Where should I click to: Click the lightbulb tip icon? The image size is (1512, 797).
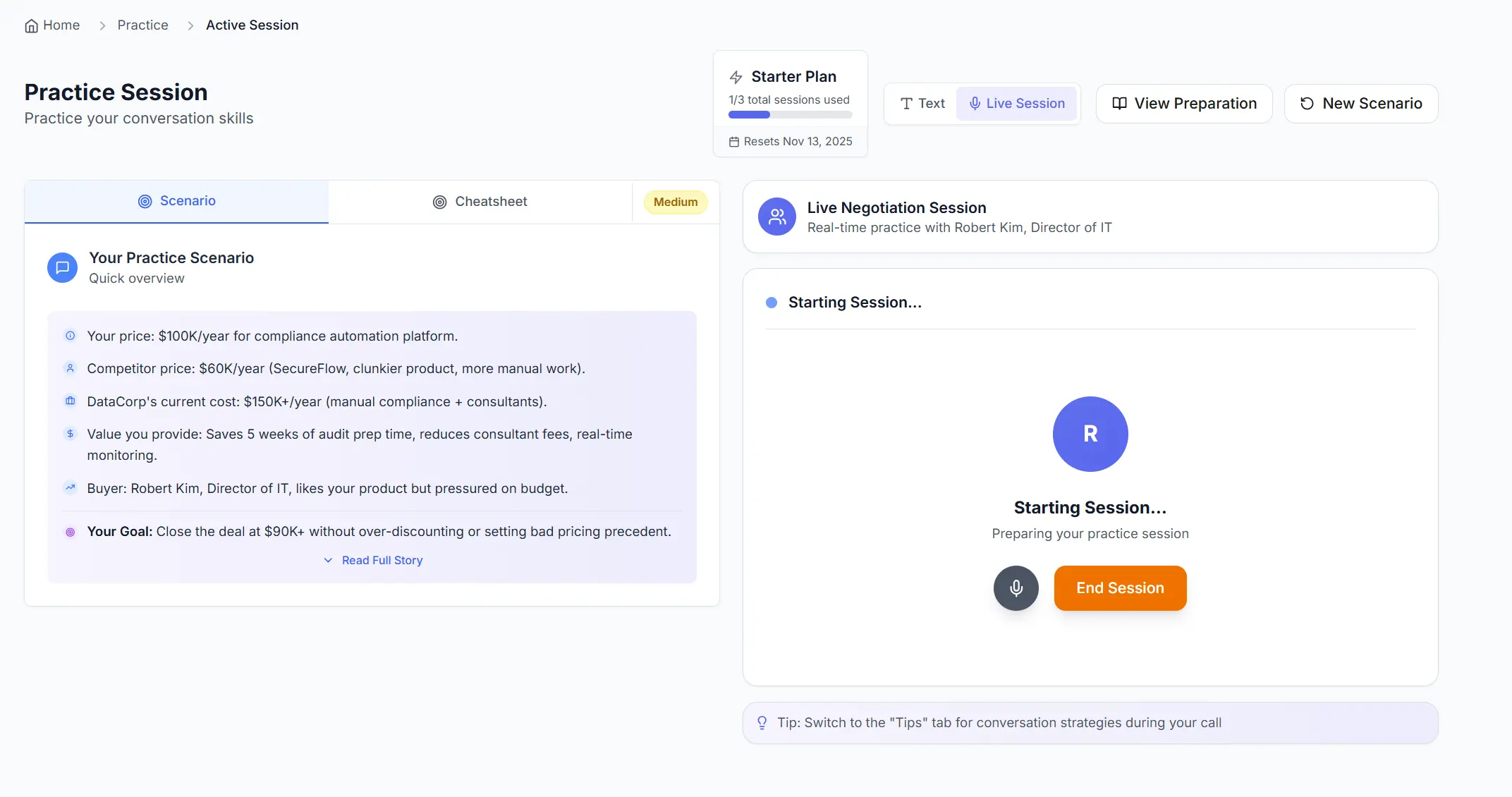[762, 722]
